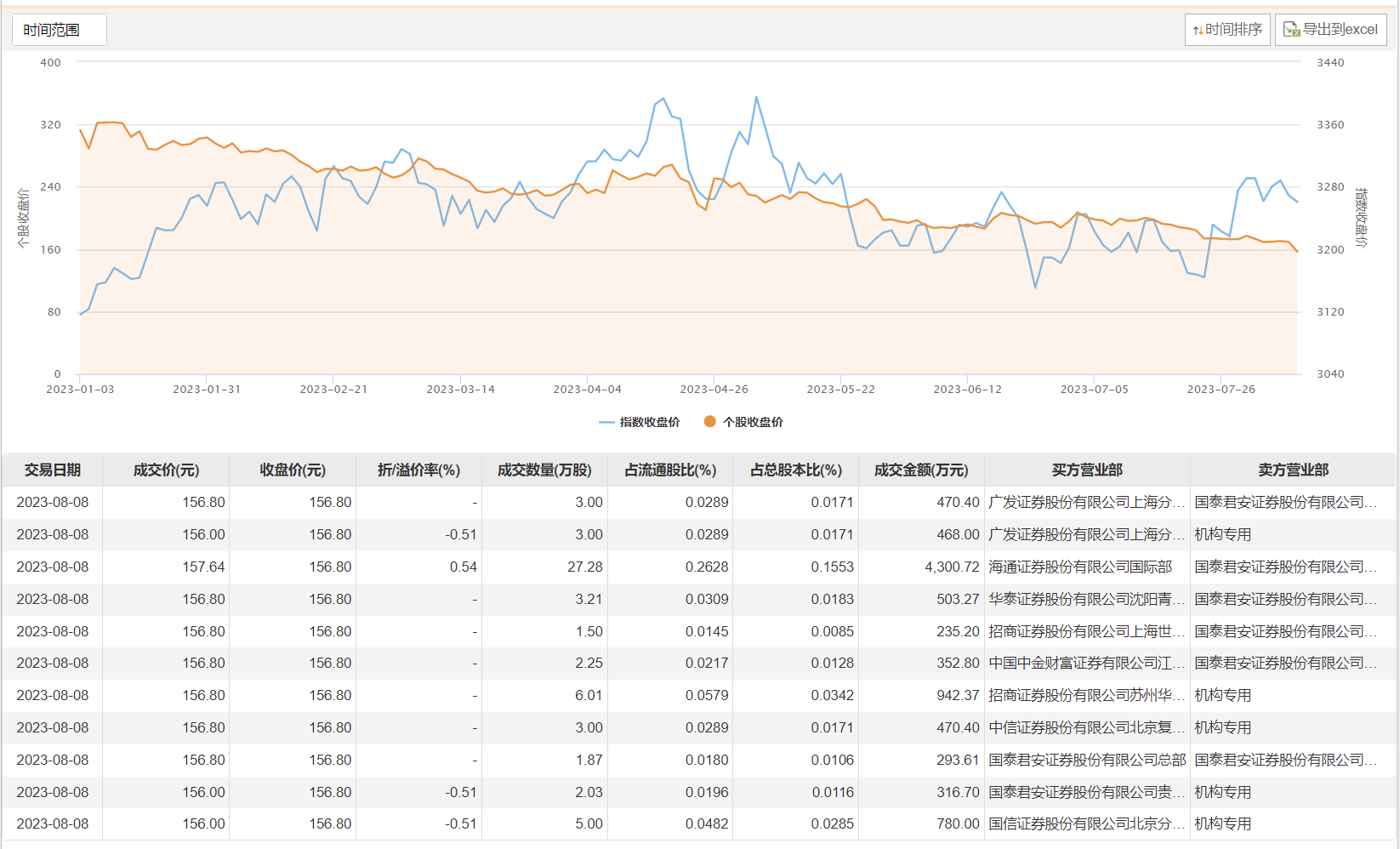
Task: Select the 买方营业部 column header
Action: 1087,470
